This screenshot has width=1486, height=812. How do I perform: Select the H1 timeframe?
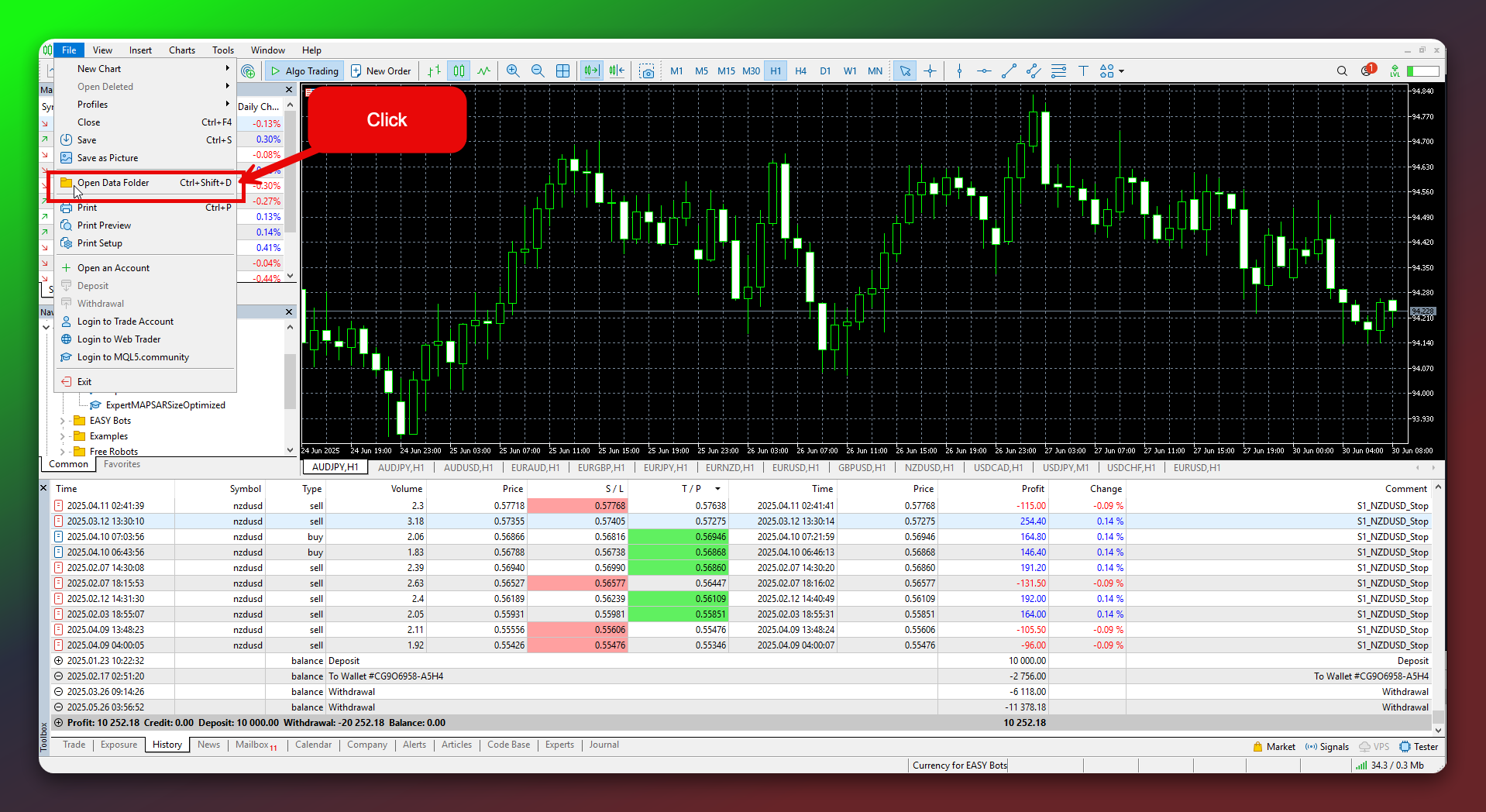tap(776, 71)
